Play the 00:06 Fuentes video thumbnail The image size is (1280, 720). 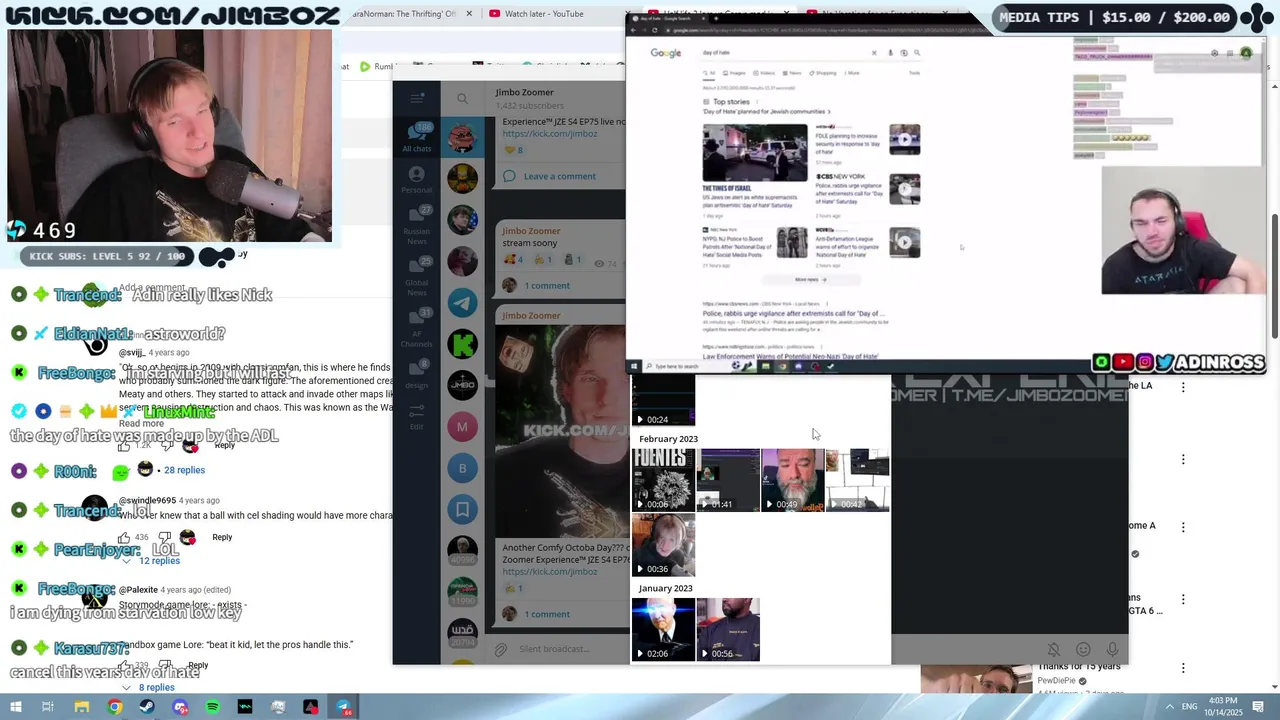[x=663, y=480]
